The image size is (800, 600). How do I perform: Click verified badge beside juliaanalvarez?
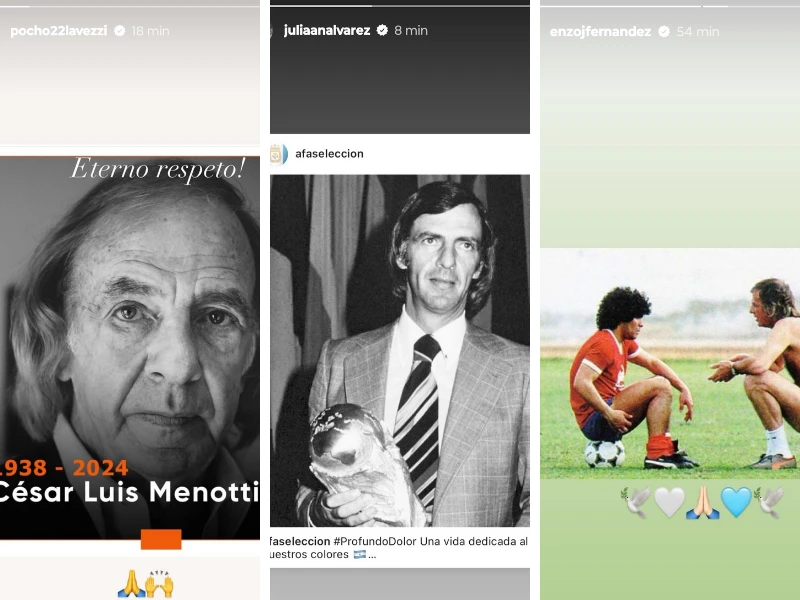click(x=382, y=31)
